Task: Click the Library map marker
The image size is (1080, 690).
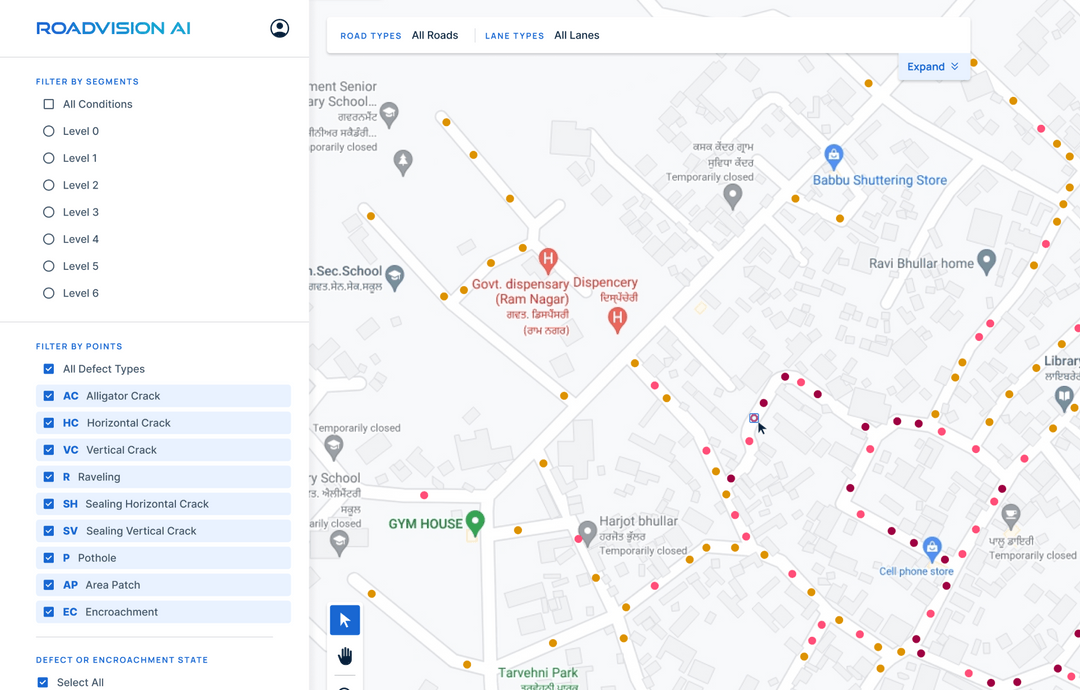Action: (1064, 398)
